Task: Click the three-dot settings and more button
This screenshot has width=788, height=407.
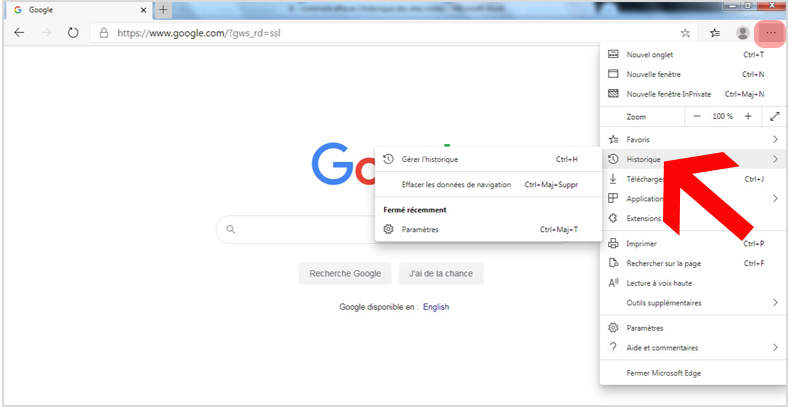Action: pos(770,33)
